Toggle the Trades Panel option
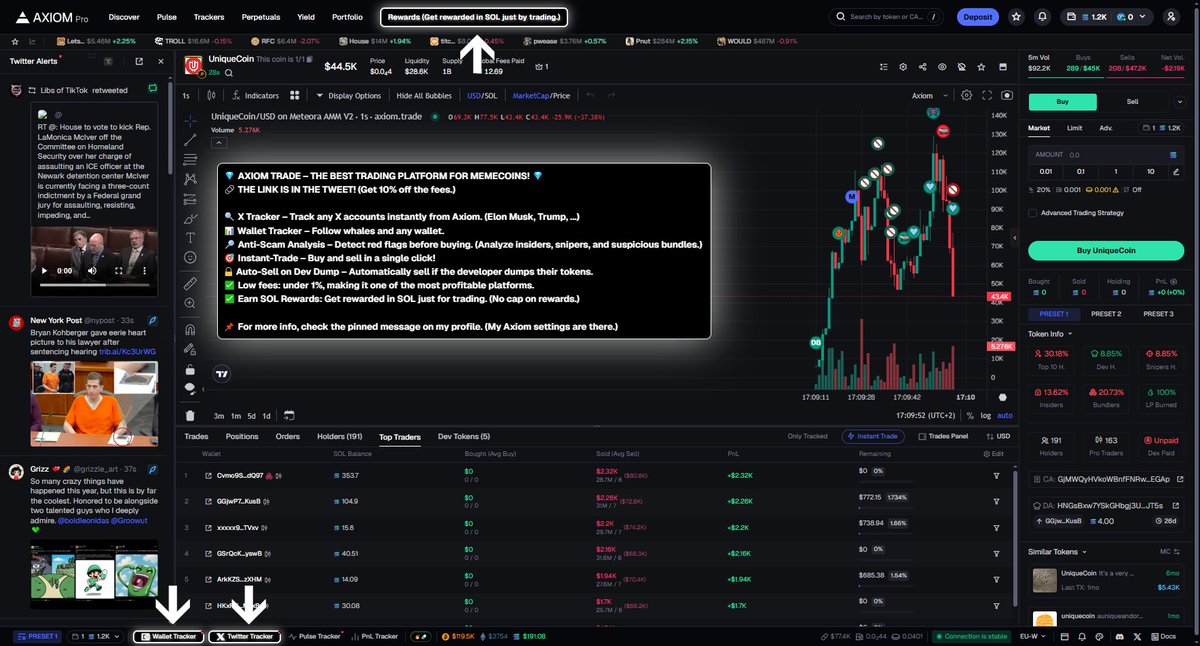This screenshot has height=646, width=1200. pos(943,436)
